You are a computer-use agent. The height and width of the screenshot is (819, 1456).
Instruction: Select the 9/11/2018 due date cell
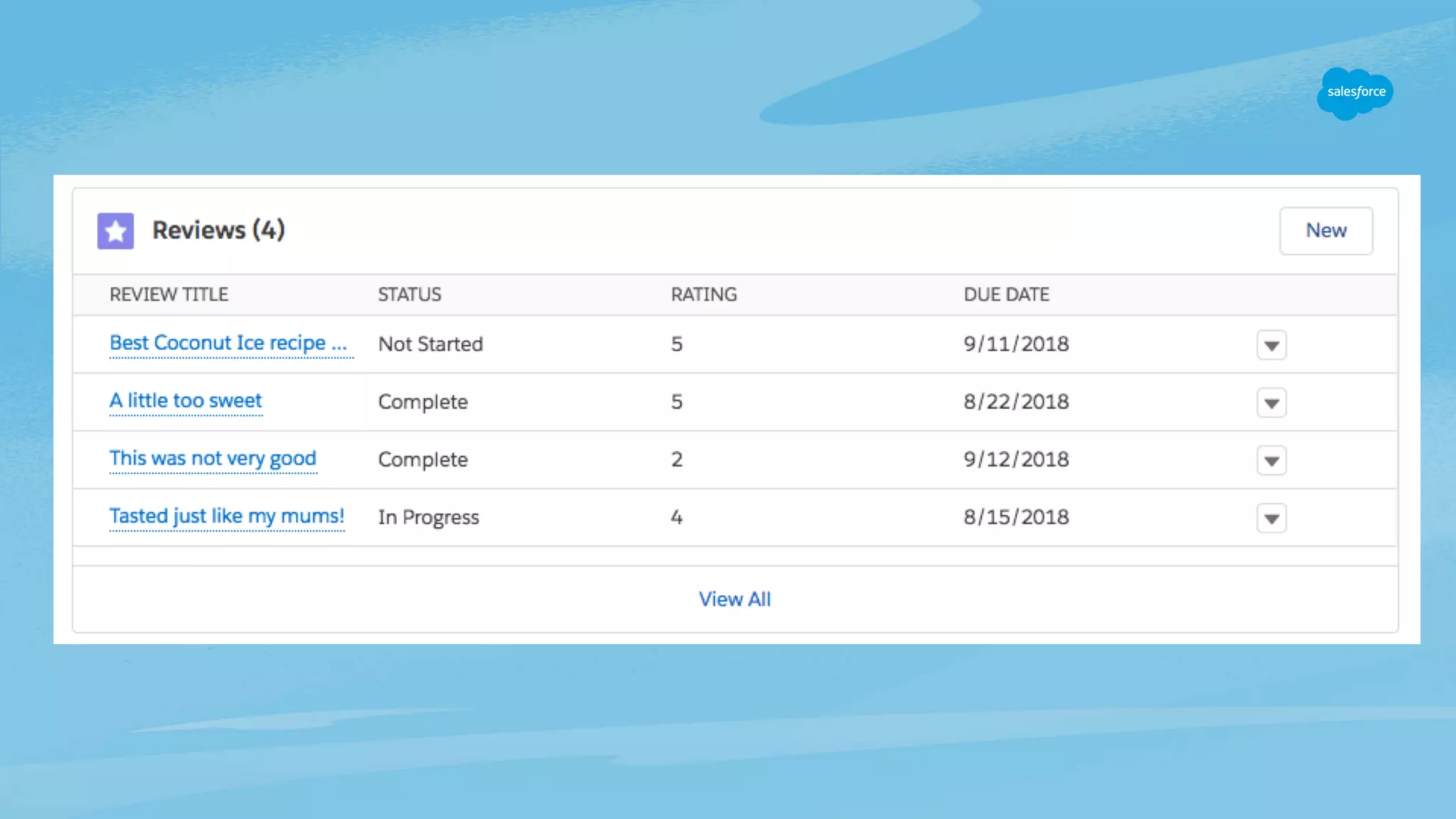pos(1016,345)
